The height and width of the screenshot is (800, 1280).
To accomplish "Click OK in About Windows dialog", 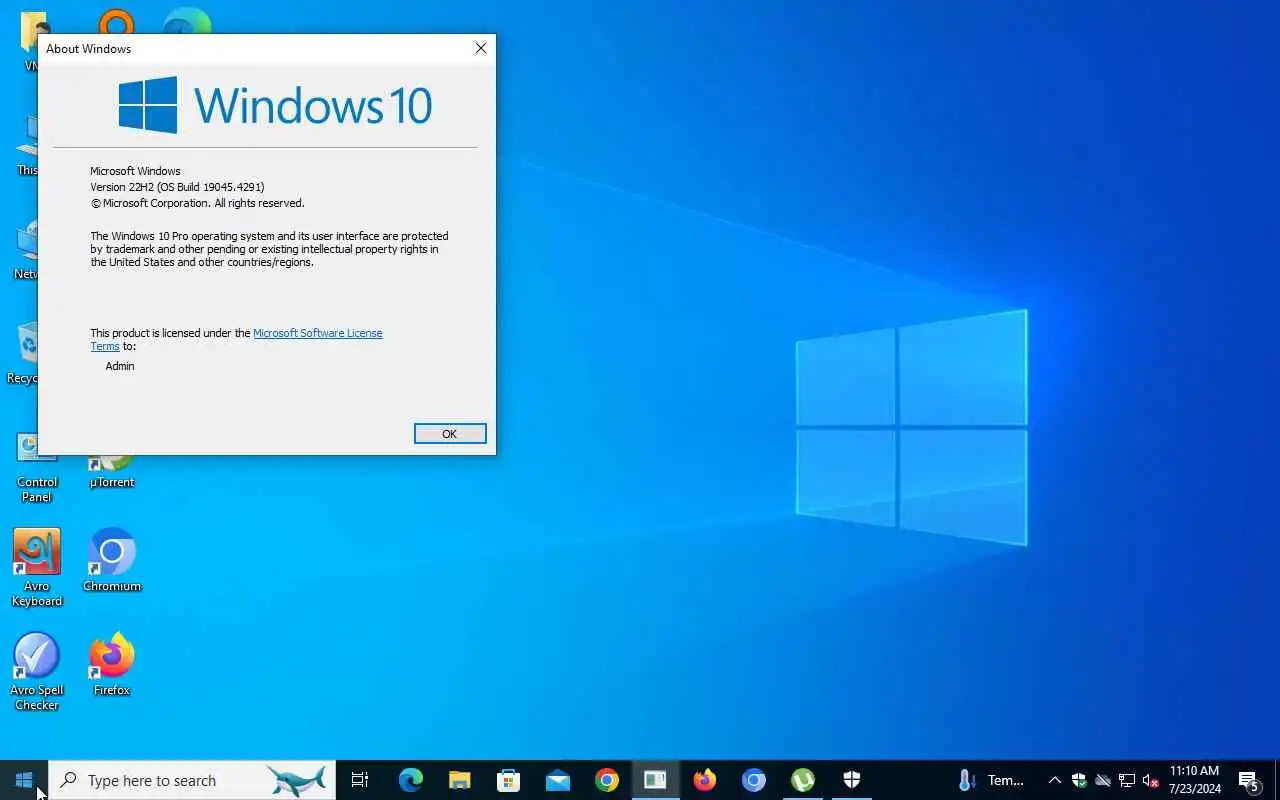I will pos(450,433).
